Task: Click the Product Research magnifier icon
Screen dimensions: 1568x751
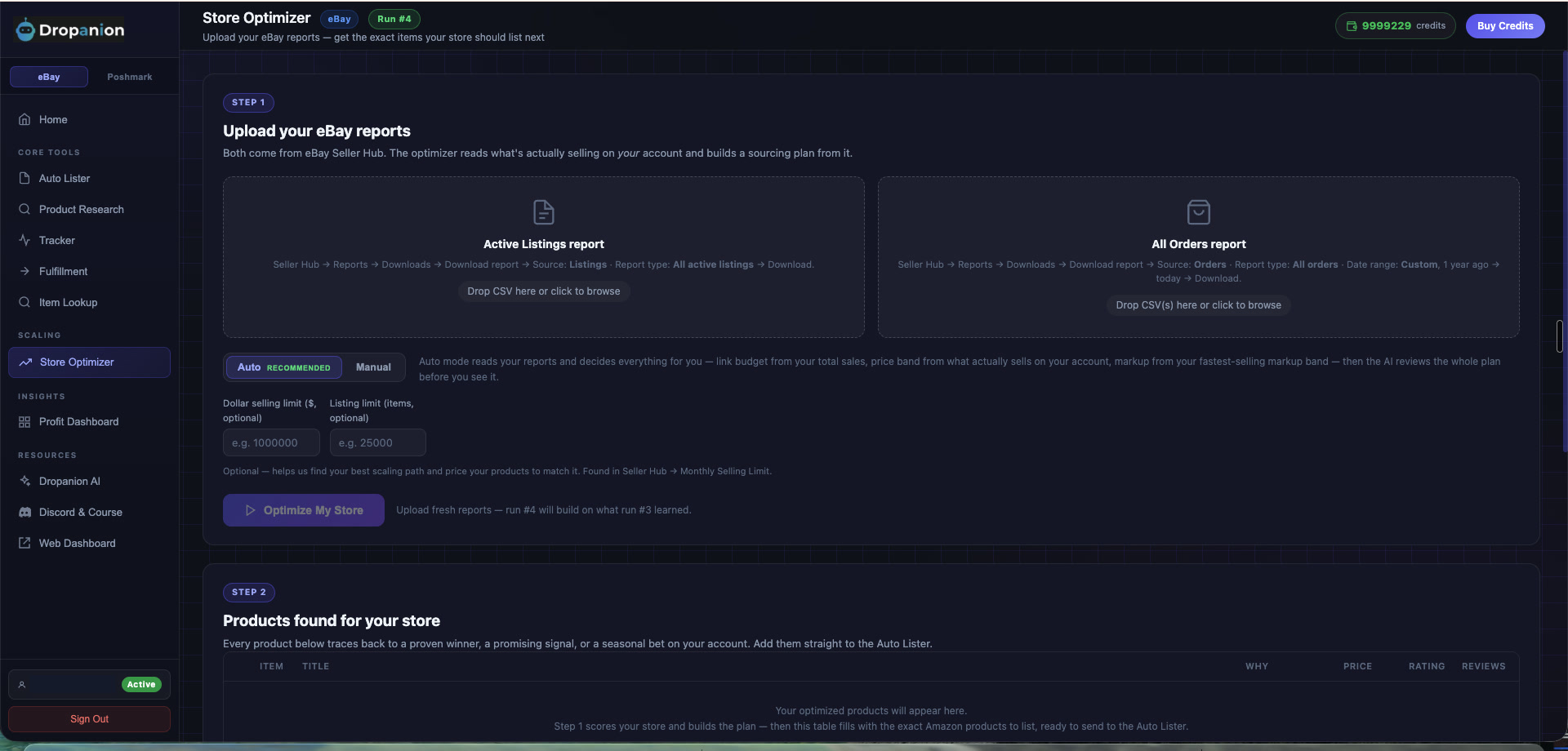Action: coord(24,209)
